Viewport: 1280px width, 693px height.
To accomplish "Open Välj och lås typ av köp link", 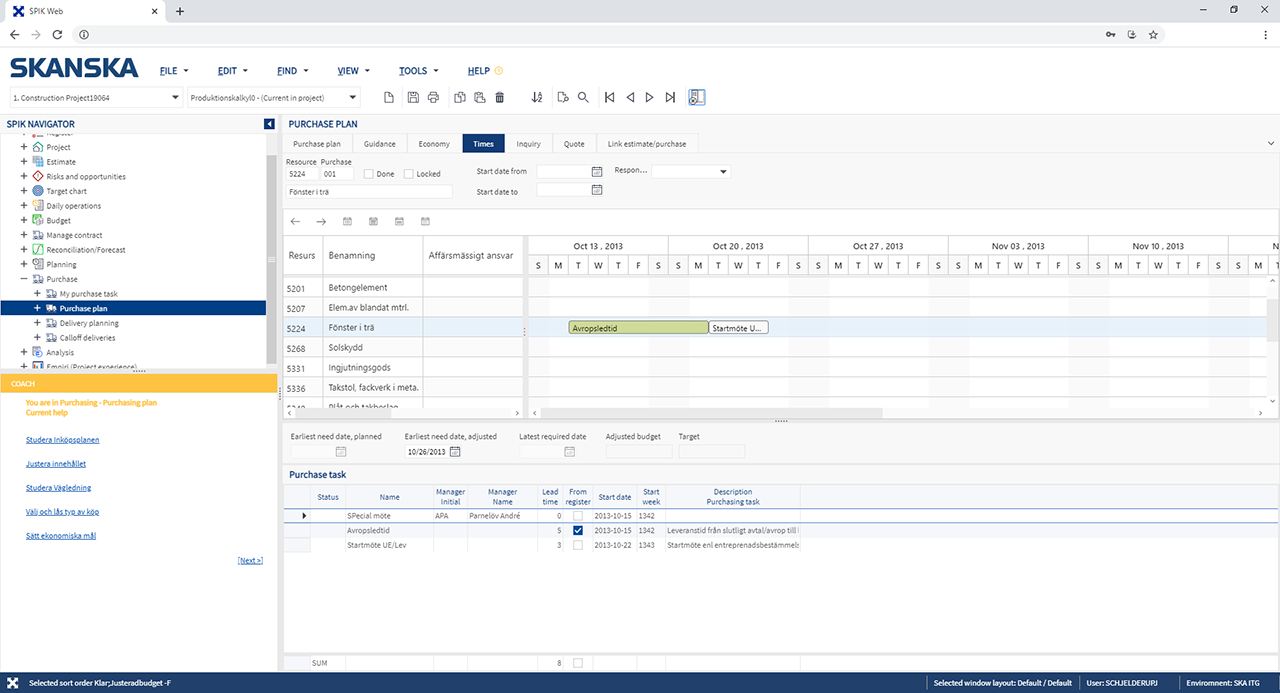I will click(62, 512).
